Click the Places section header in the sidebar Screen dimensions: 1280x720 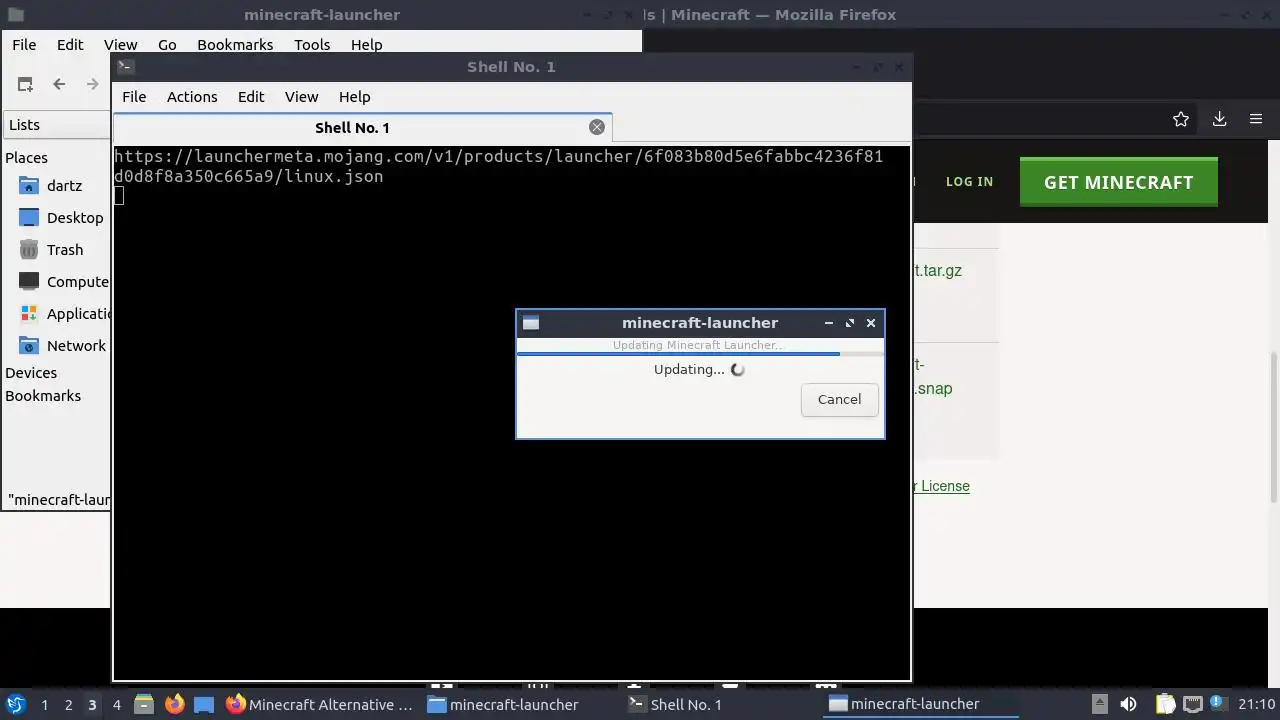click(x=26, y=158)
